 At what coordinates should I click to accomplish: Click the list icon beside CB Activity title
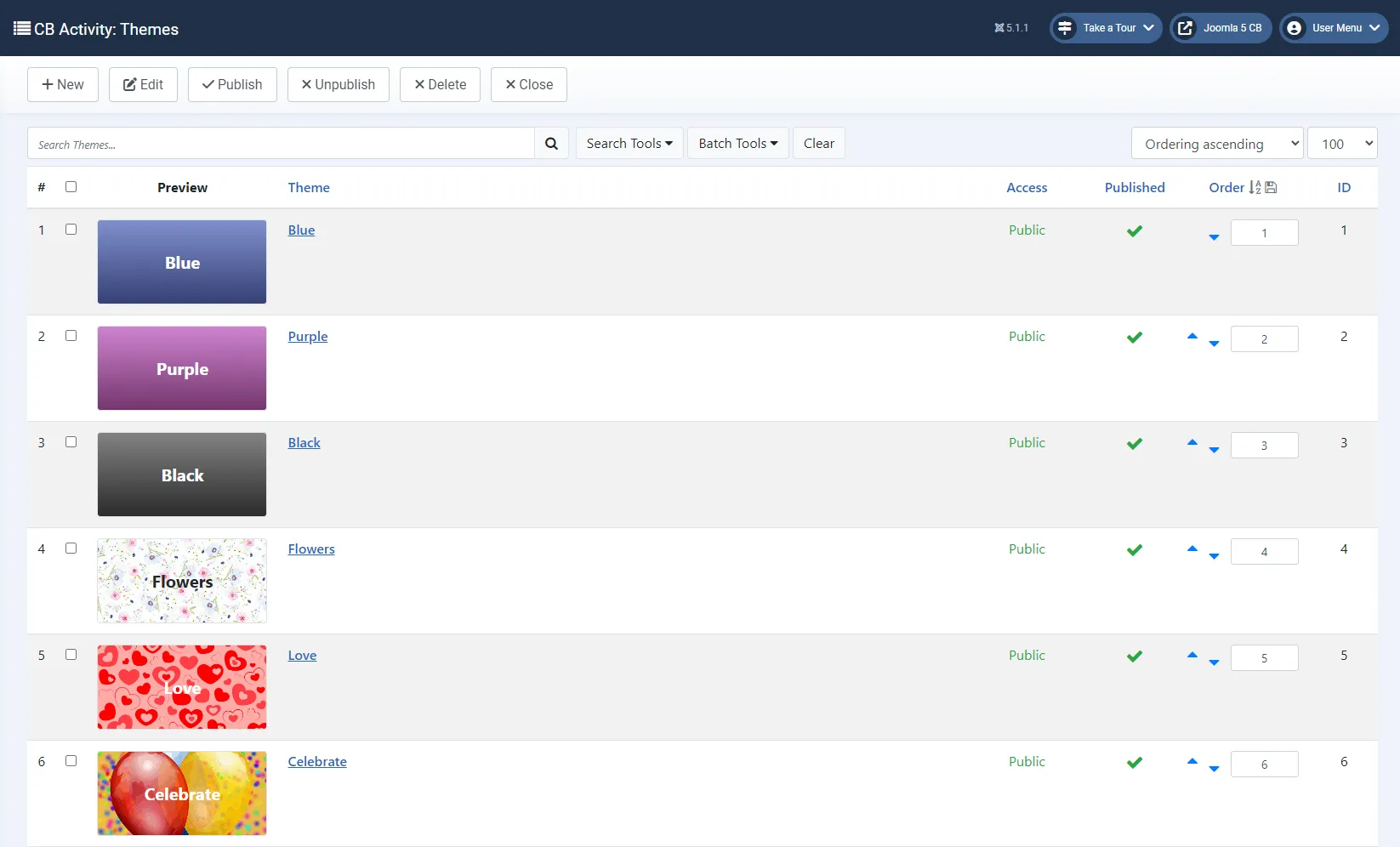[x=22, y=28]
